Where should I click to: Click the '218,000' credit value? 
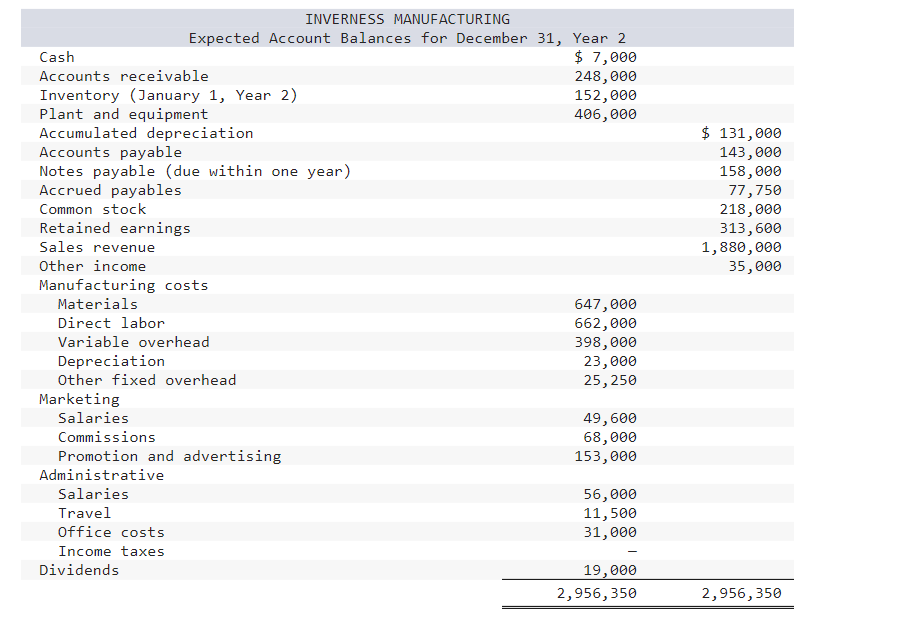click(751, 210)
